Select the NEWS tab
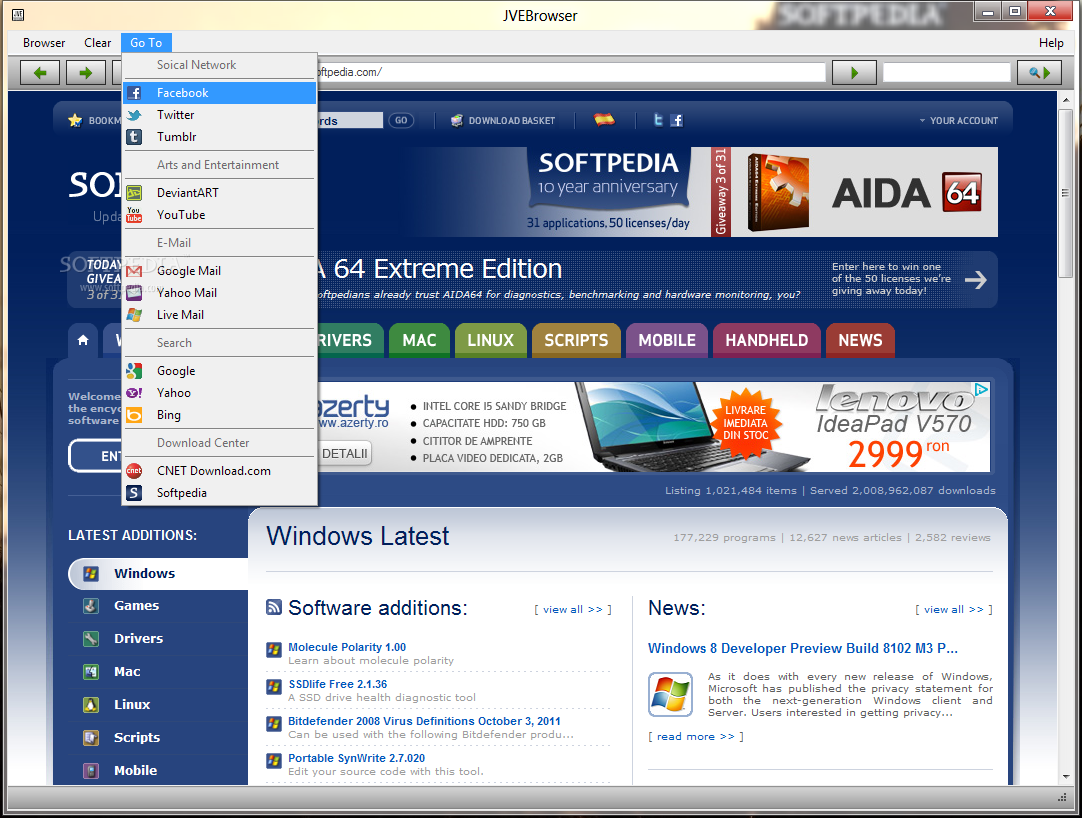 click(x=860, y=340)
